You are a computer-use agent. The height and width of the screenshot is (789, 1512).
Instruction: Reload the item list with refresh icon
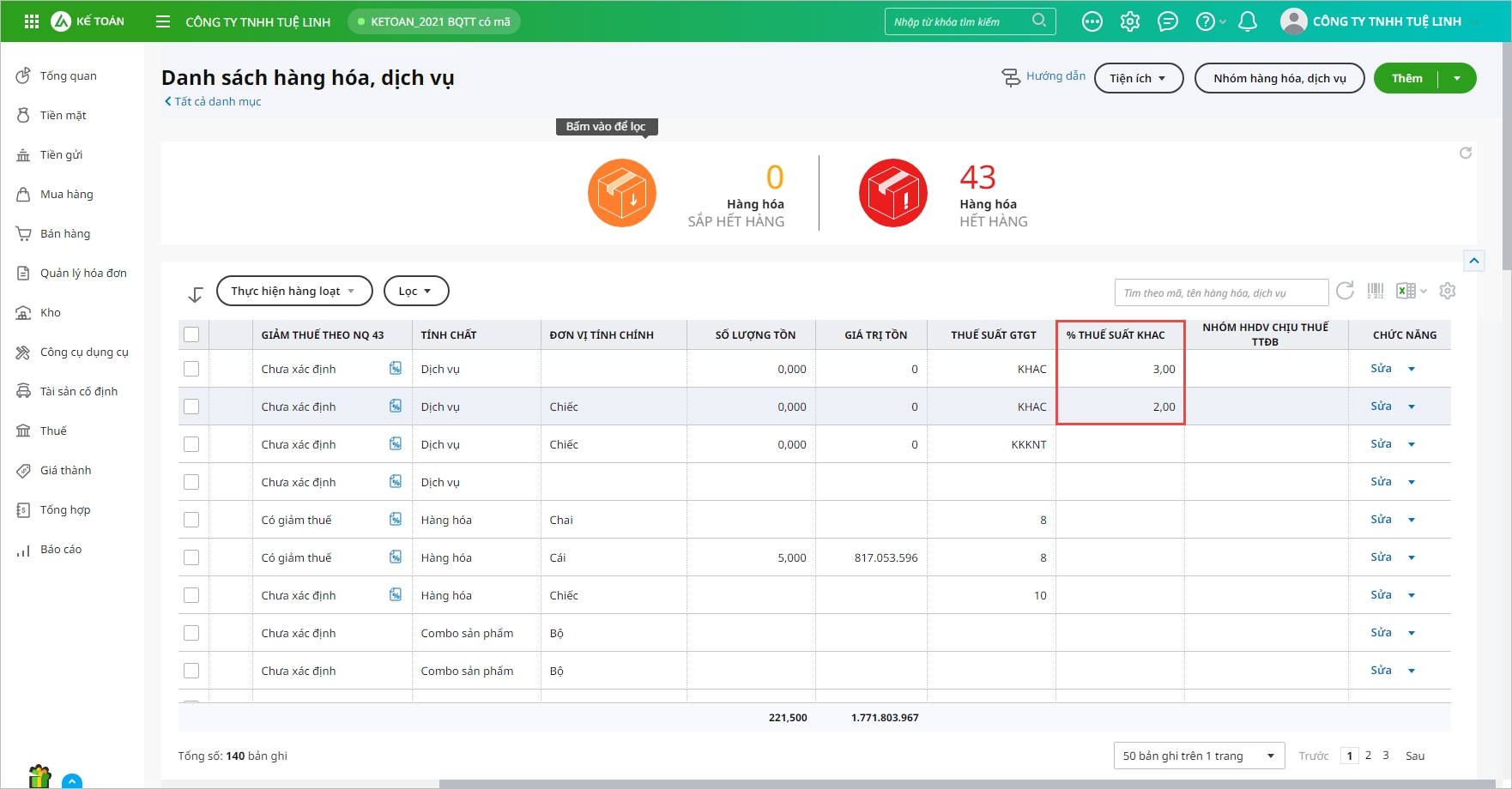[x=1345, y=291]
